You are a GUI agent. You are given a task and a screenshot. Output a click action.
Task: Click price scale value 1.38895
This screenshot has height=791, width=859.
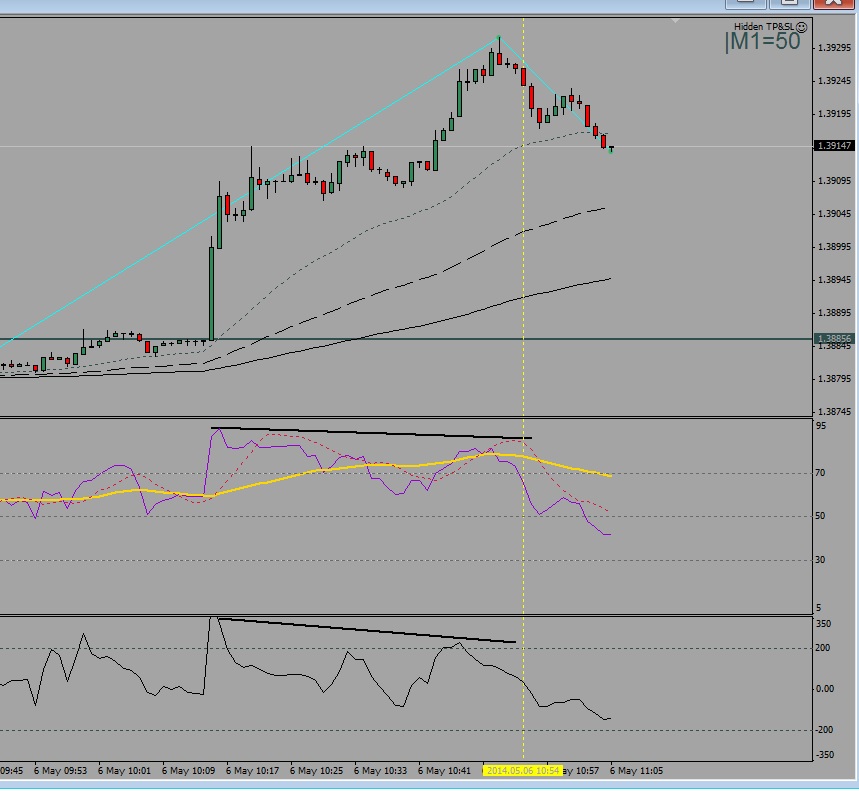coord(834,313)
